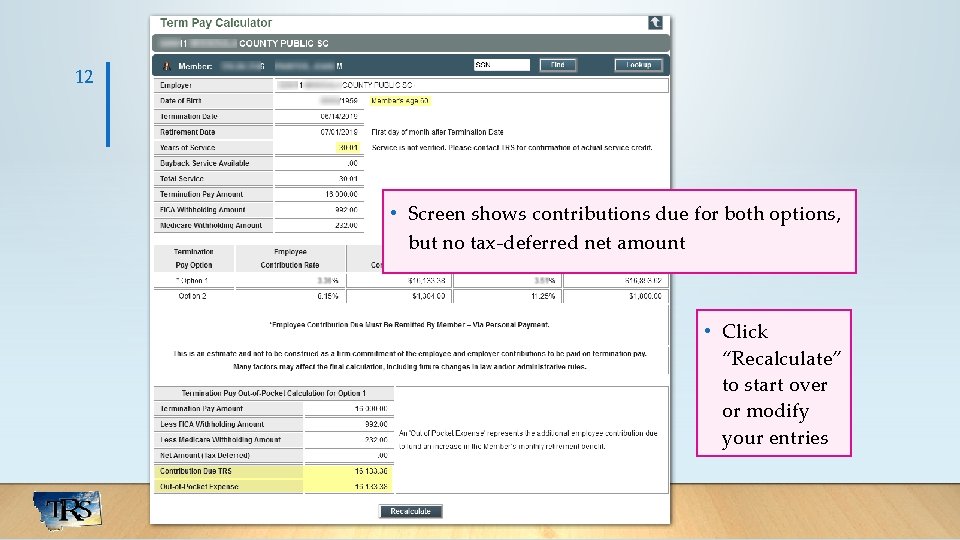Click the Medicare Withholding Amount label

[211, 225]
